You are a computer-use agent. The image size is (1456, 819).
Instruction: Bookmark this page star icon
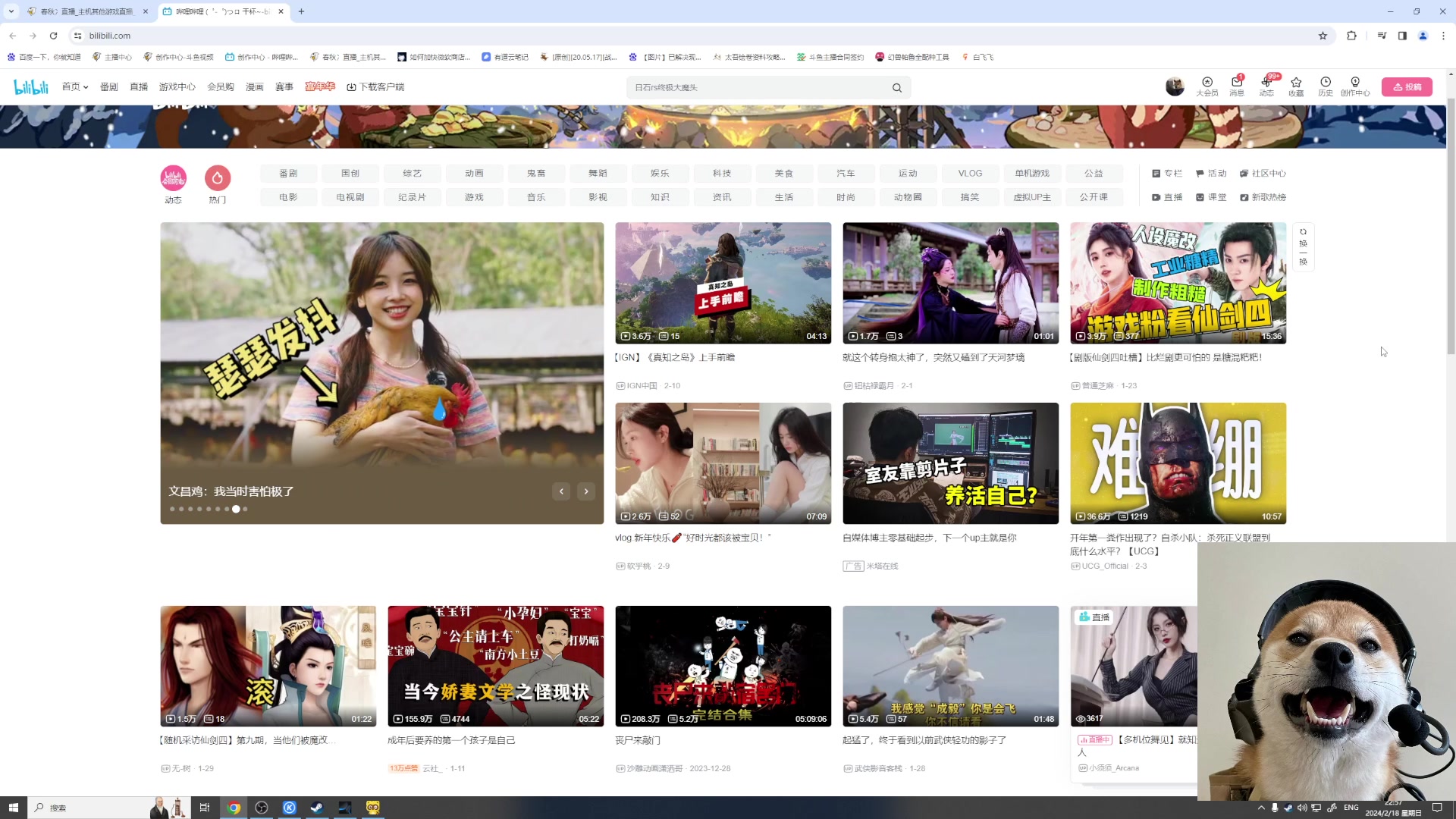(1323, 36)
